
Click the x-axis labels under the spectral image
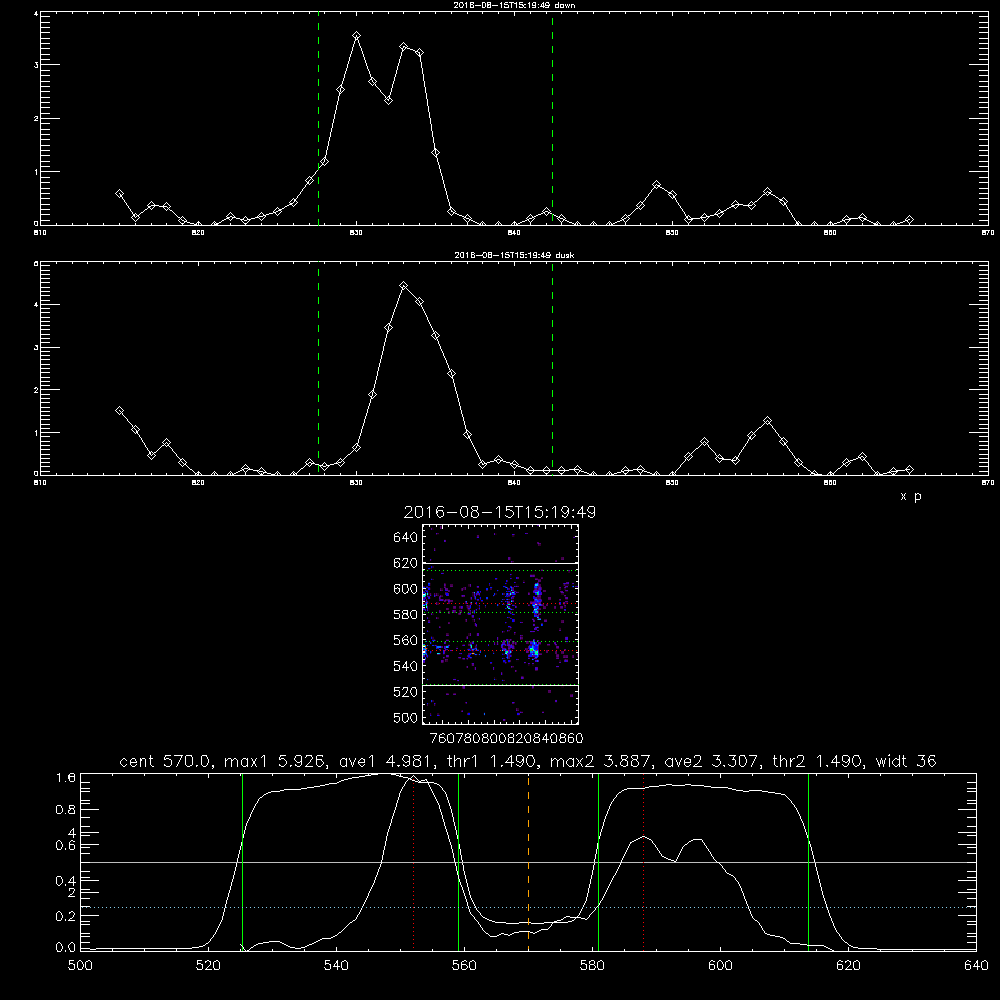(506, 739)
